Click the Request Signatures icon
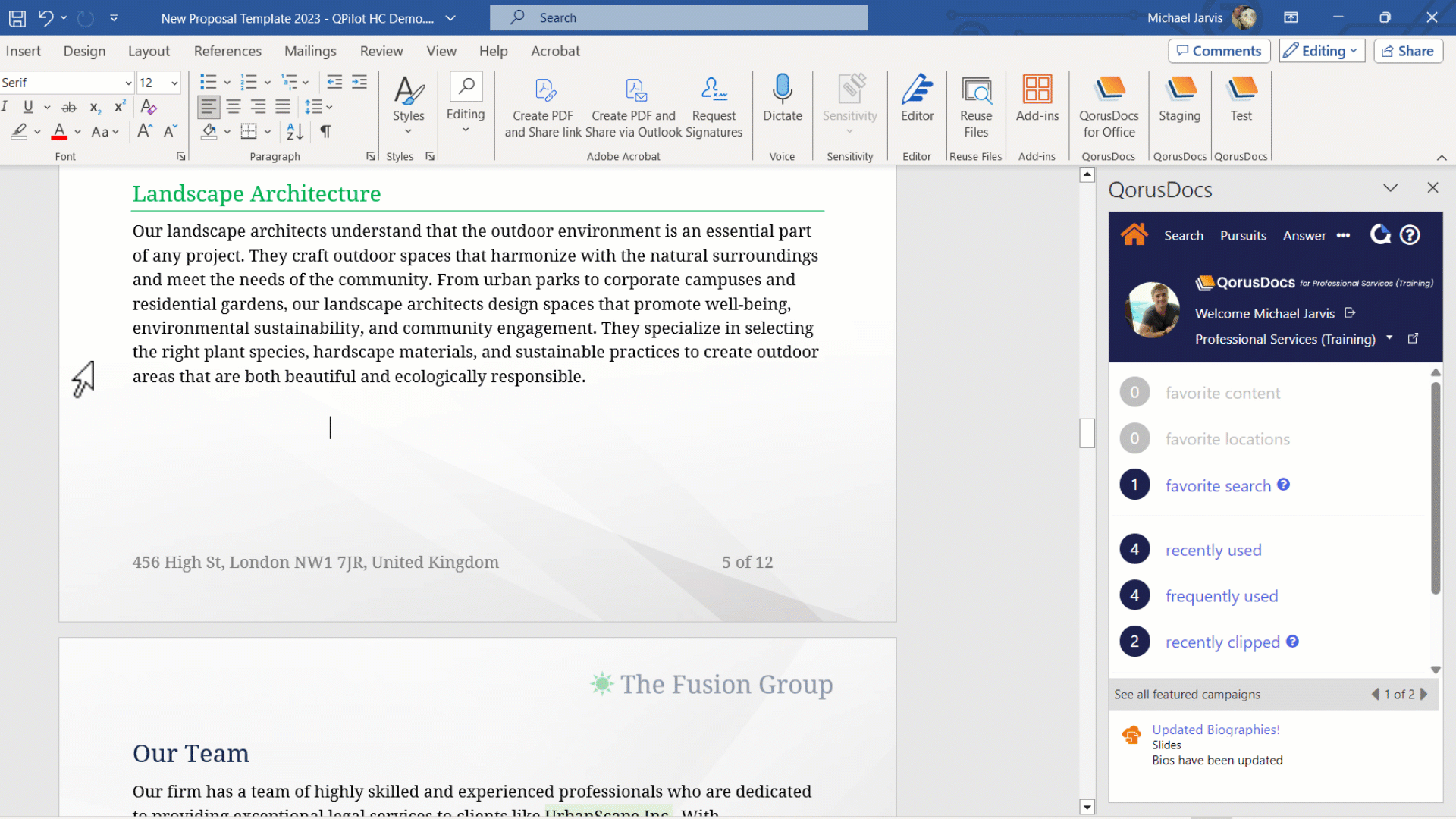1456x819 pixels. click(714, 91)
